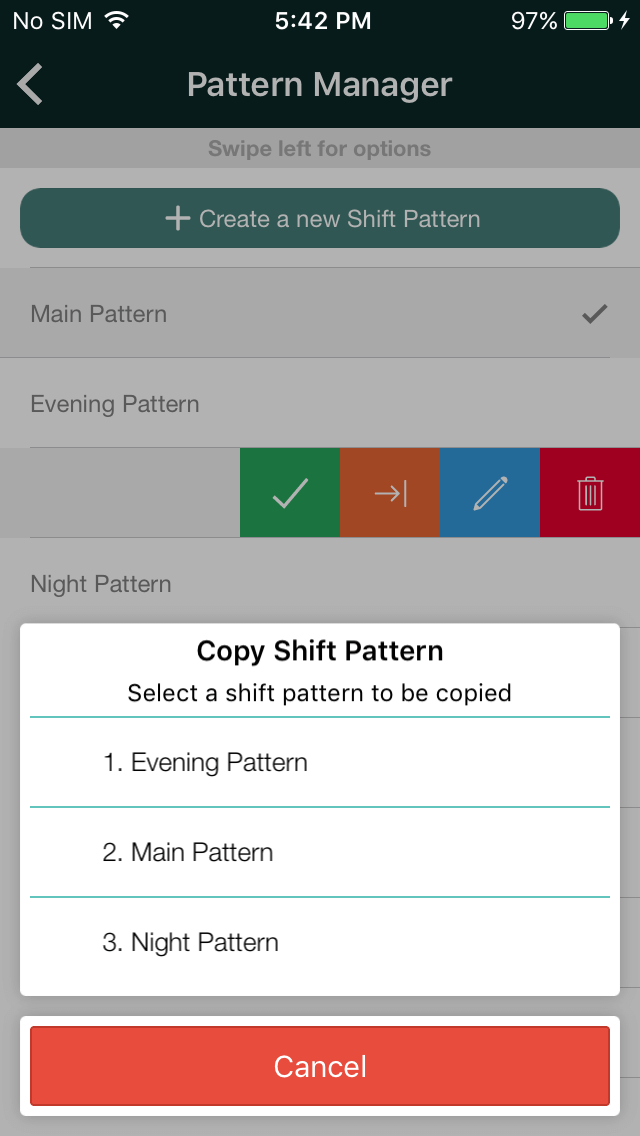Select the Evening Pattern list row
The width and height of the screenshot is (640, 1136).
coord(320,403)
